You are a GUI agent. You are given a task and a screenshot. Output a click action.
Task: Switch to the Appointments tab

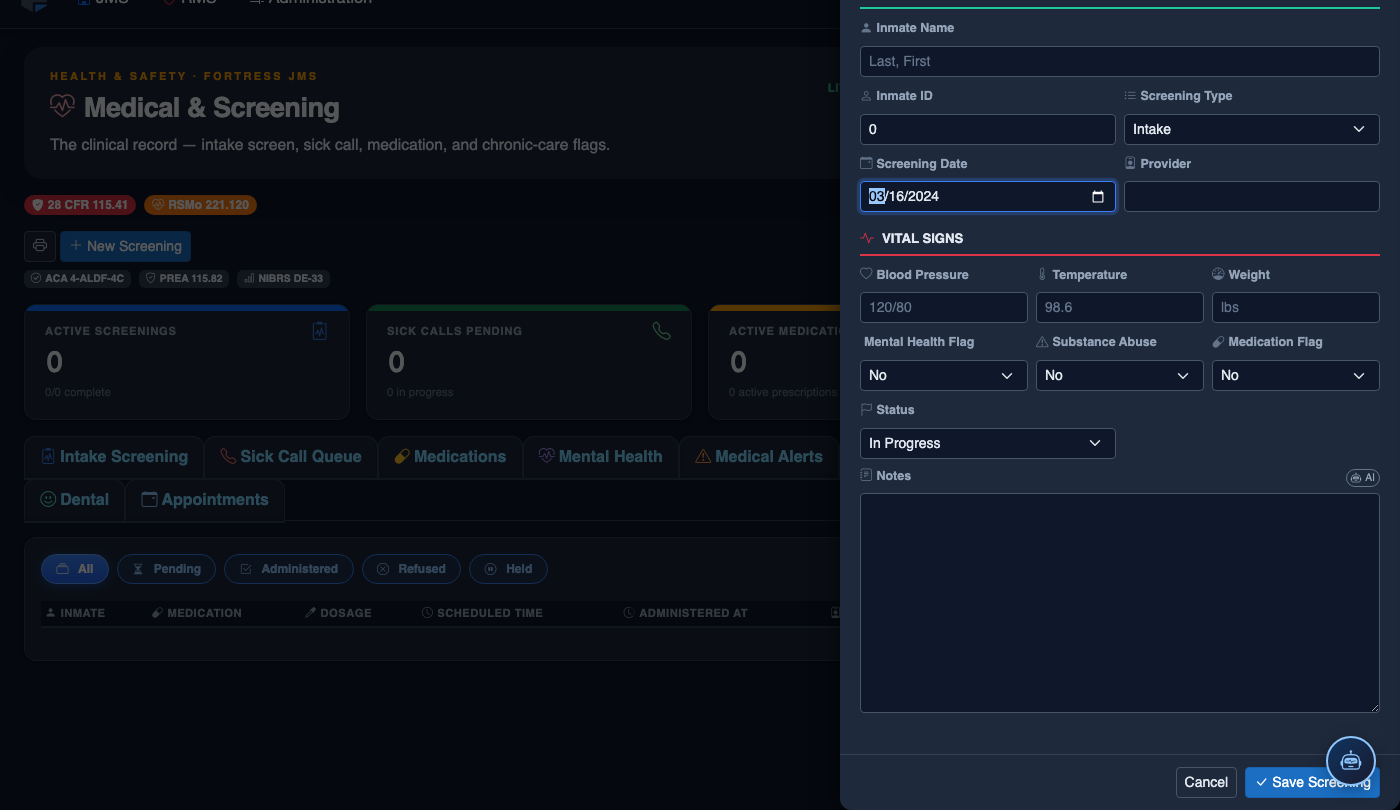205,500
